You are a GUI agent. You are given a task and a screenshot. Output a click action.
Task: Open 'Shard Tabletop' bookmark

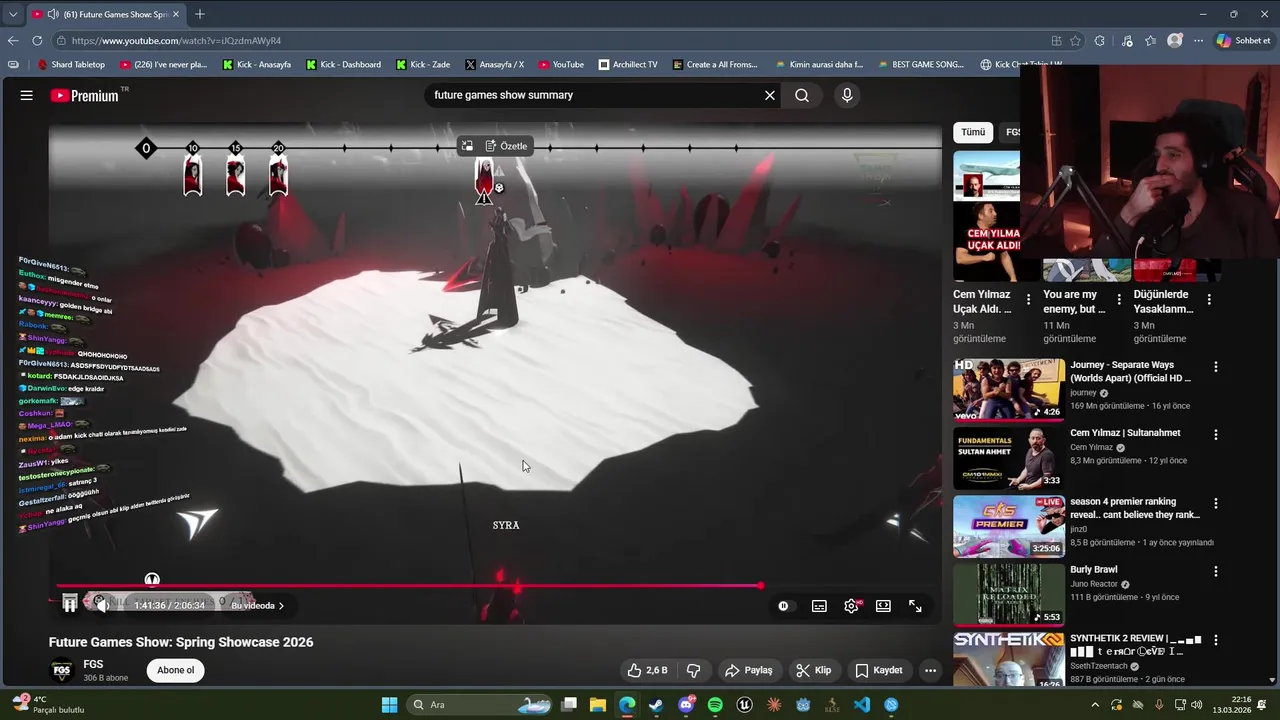[71, 64]
